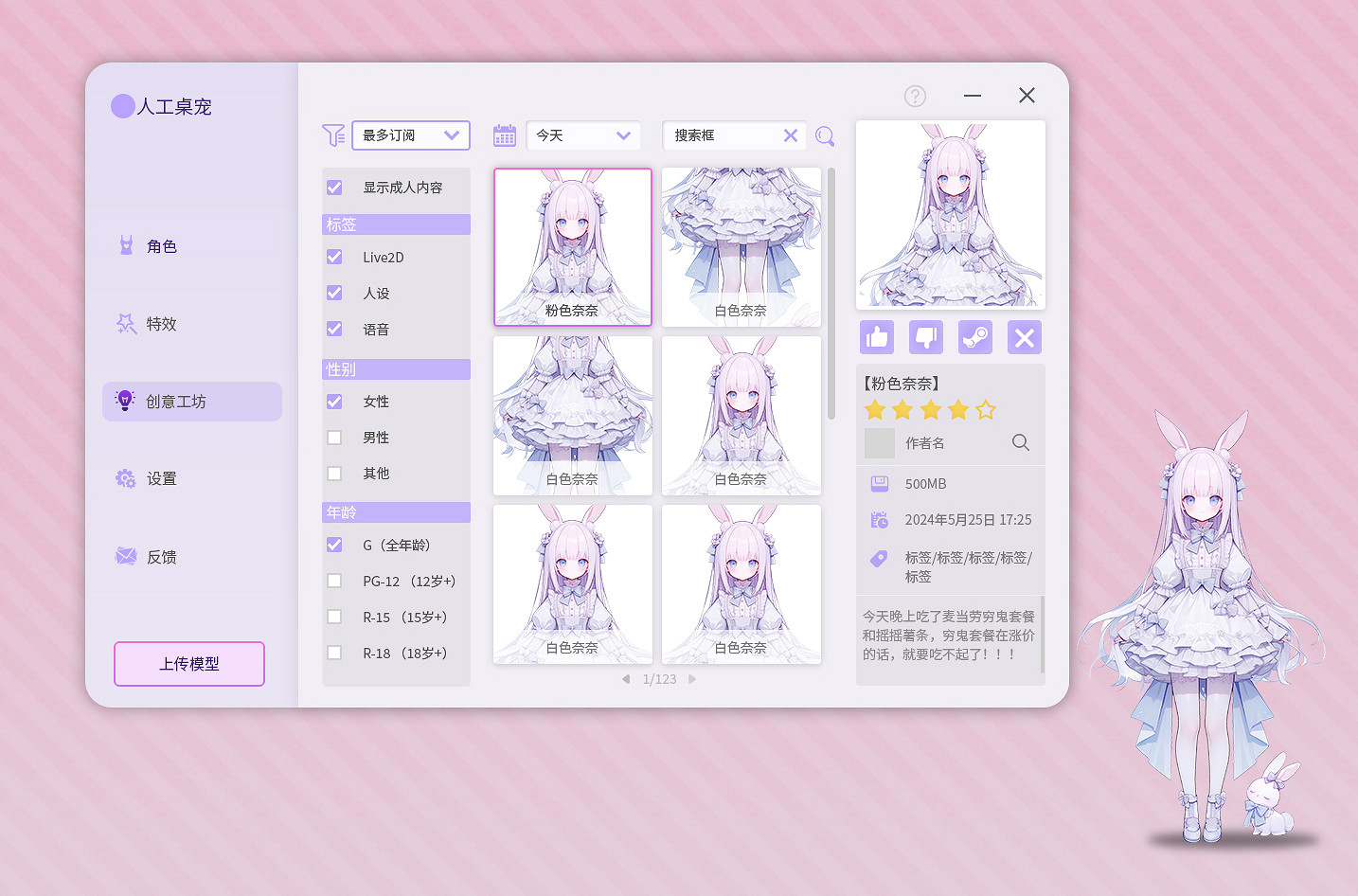Viewport: 1358px width, 896px height.
Task: Open the 设置 settings section
Action: click(160, 478)
